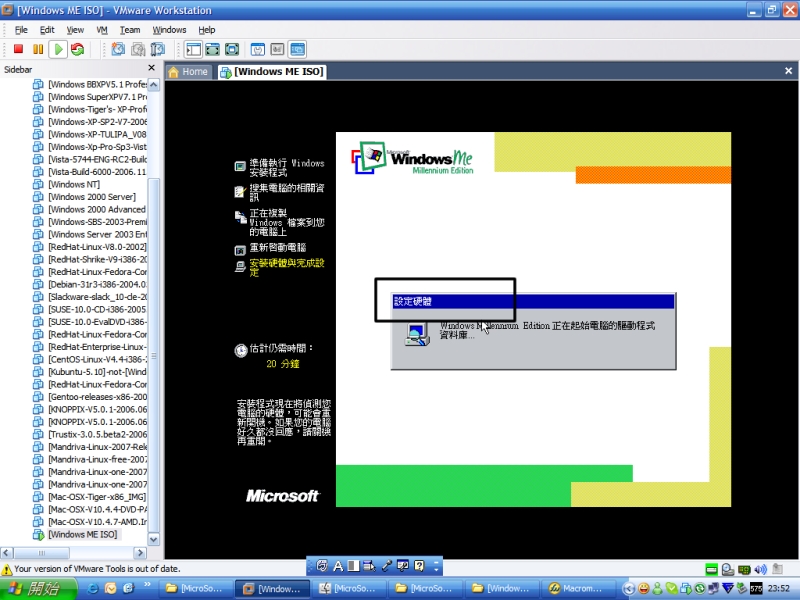This screenshot has width=800, height=600.
Task: Switch to the Home tab
Action: (188, 72)
